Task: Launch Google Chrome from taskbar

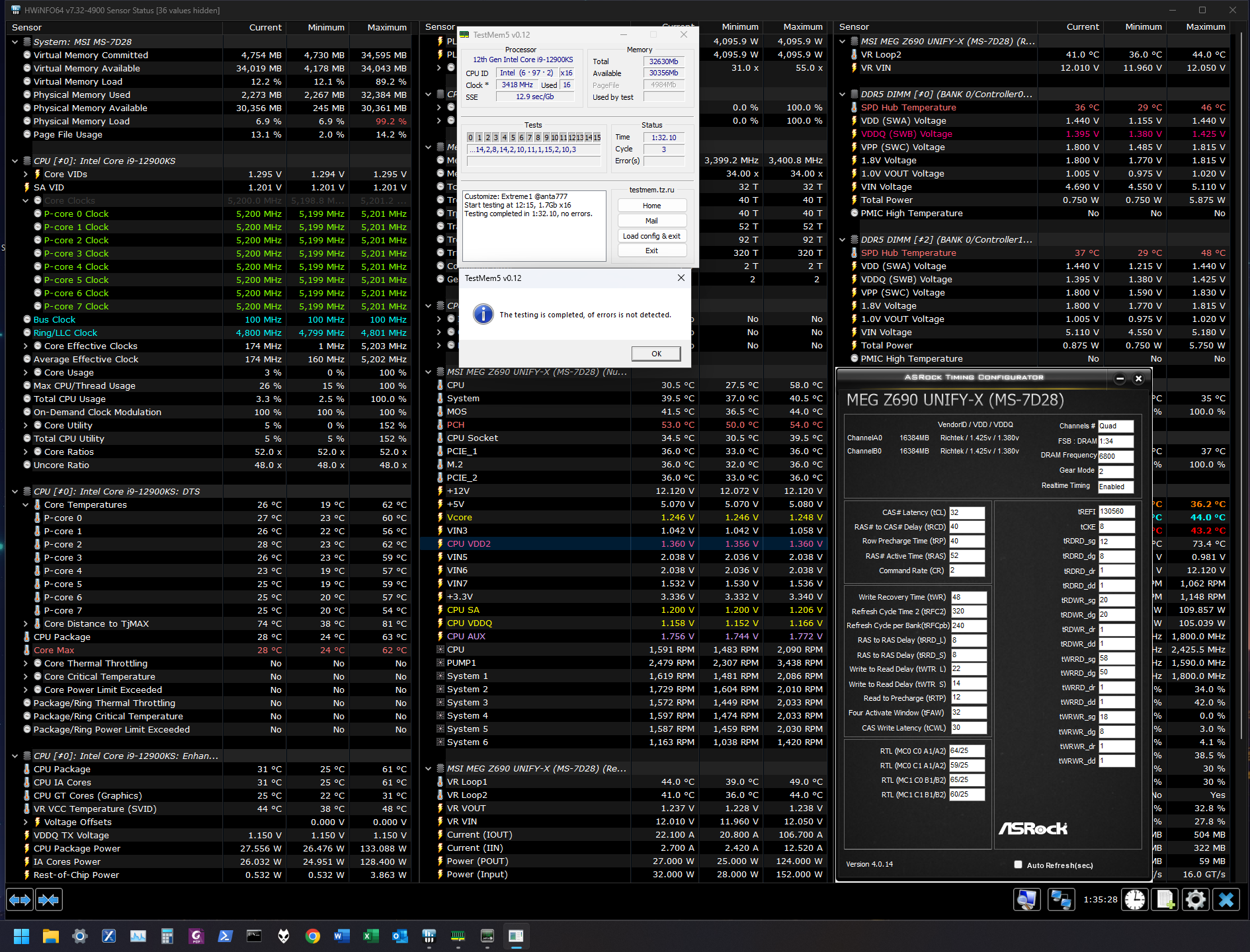Action: tap(312, 936)
